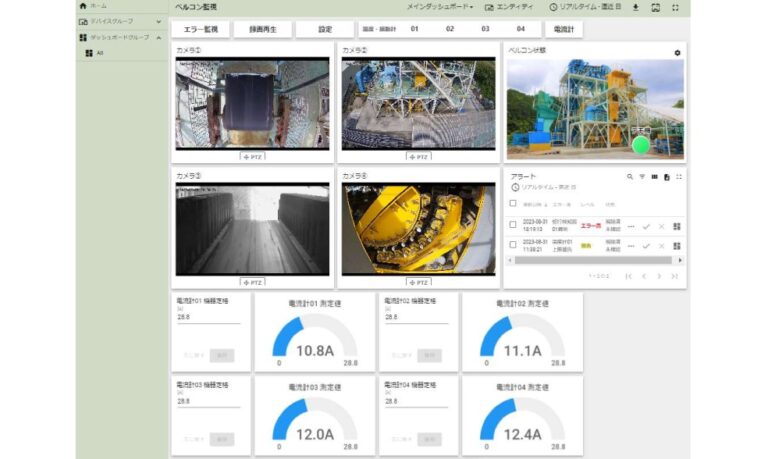This screenshot has height=459, width=768.
Task: Toggle the select-all checkbox in the alarms header
Action: [513, 203]
